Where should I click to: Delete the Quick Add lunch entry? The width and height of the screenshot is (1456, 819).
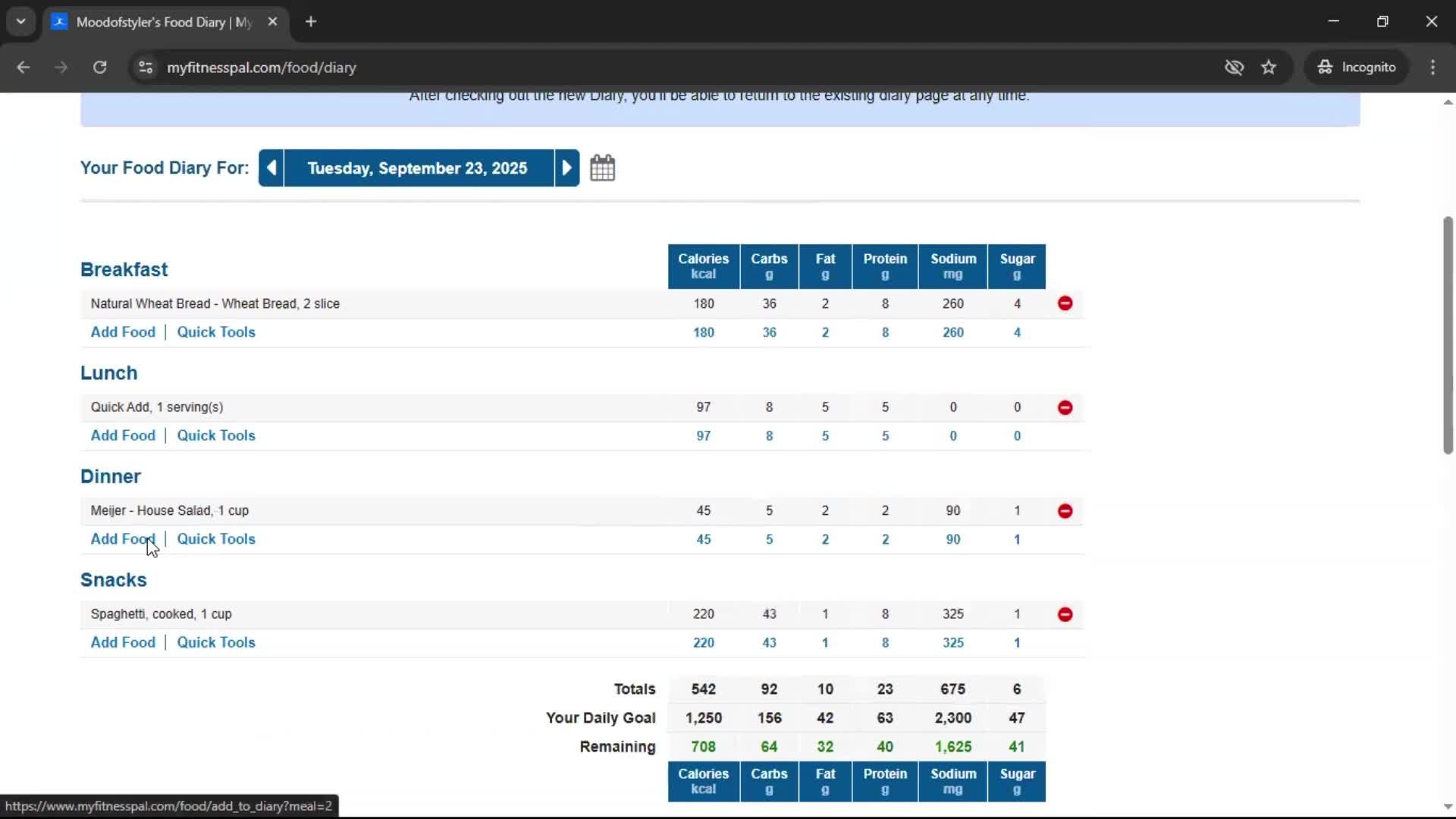tap(1065, 407)
